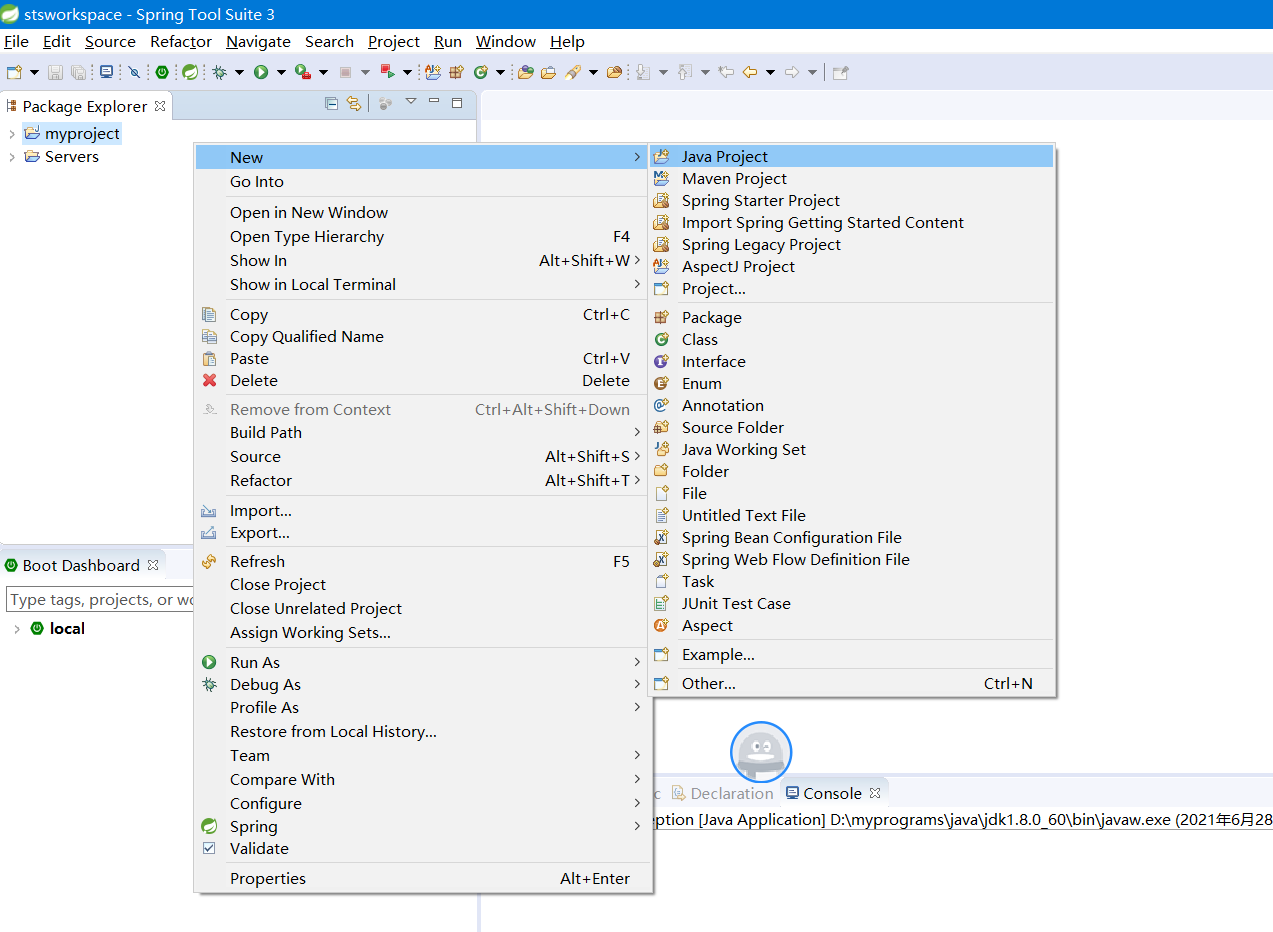Click the Forward navigation arrow icon

[791, 72]
